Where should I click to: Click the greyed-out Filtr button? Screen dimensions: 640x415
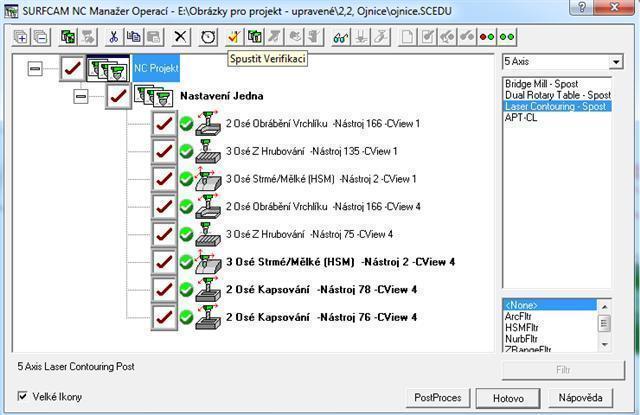563,370
